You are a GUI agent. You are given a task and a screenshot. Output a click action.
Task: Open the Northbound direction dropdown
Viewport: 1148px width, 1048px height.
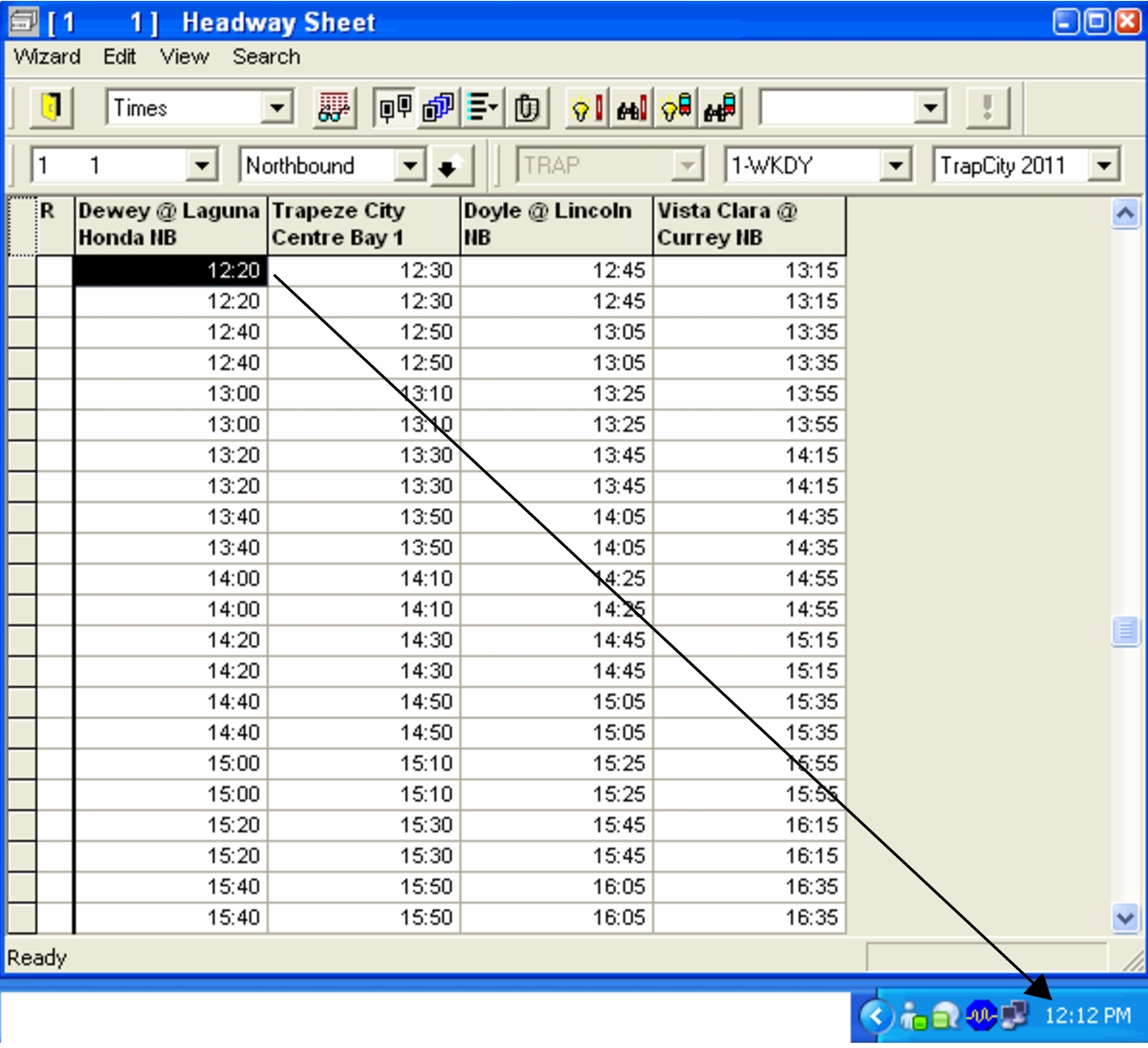coord(409,166)
